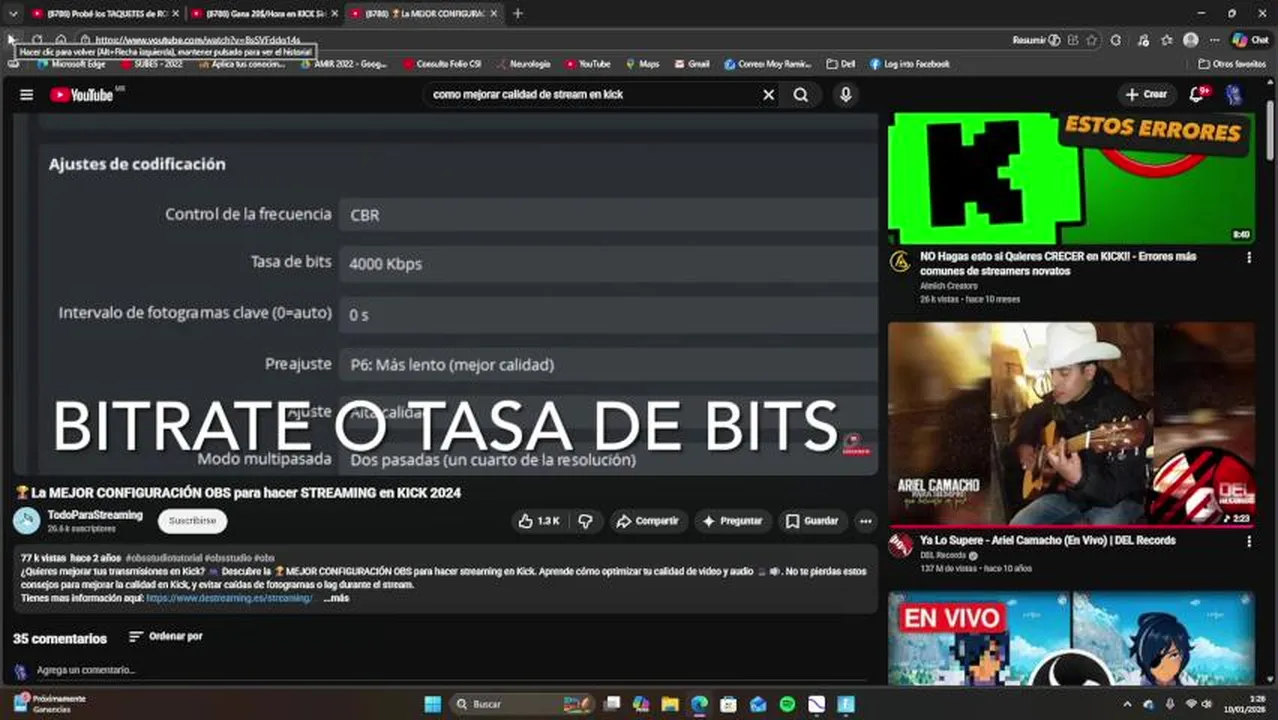Open the Gmail bookmark

point(690,63)
